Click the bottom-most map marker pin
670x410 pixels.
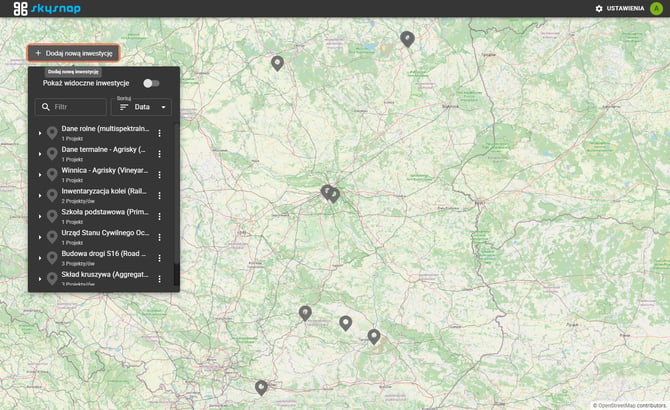(261, 388)
